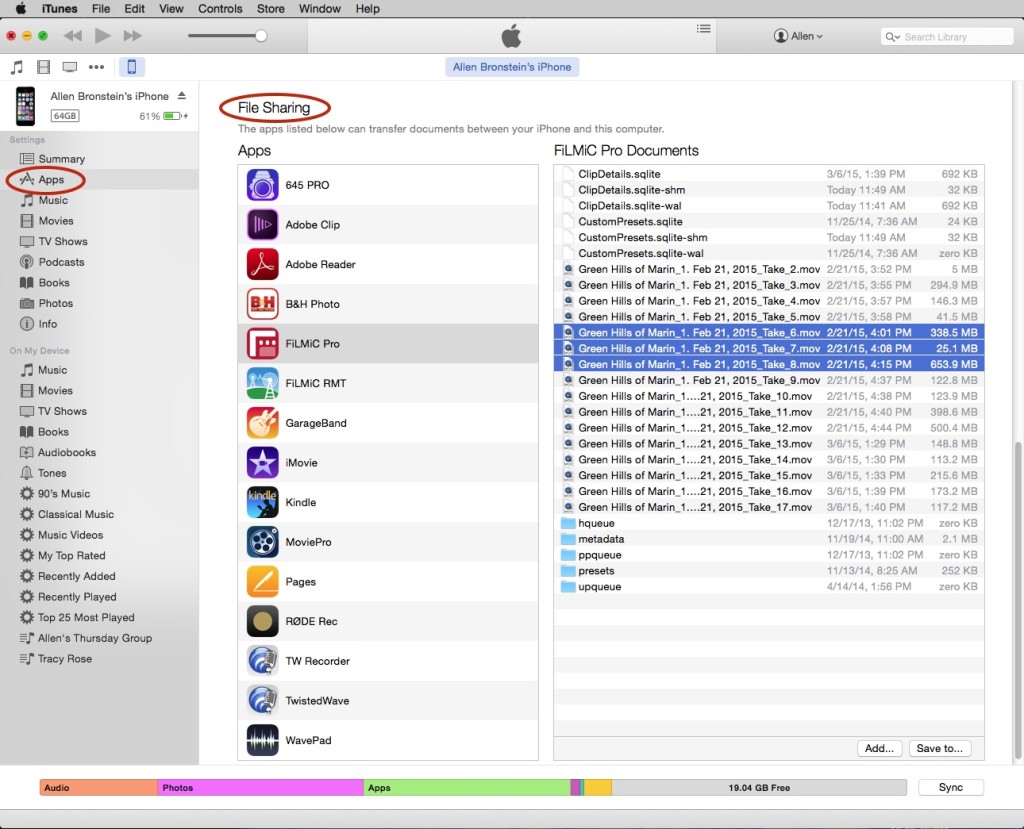Select the Pages app icon
Viewport: 1024px width, 829px height.
point(263,581)
